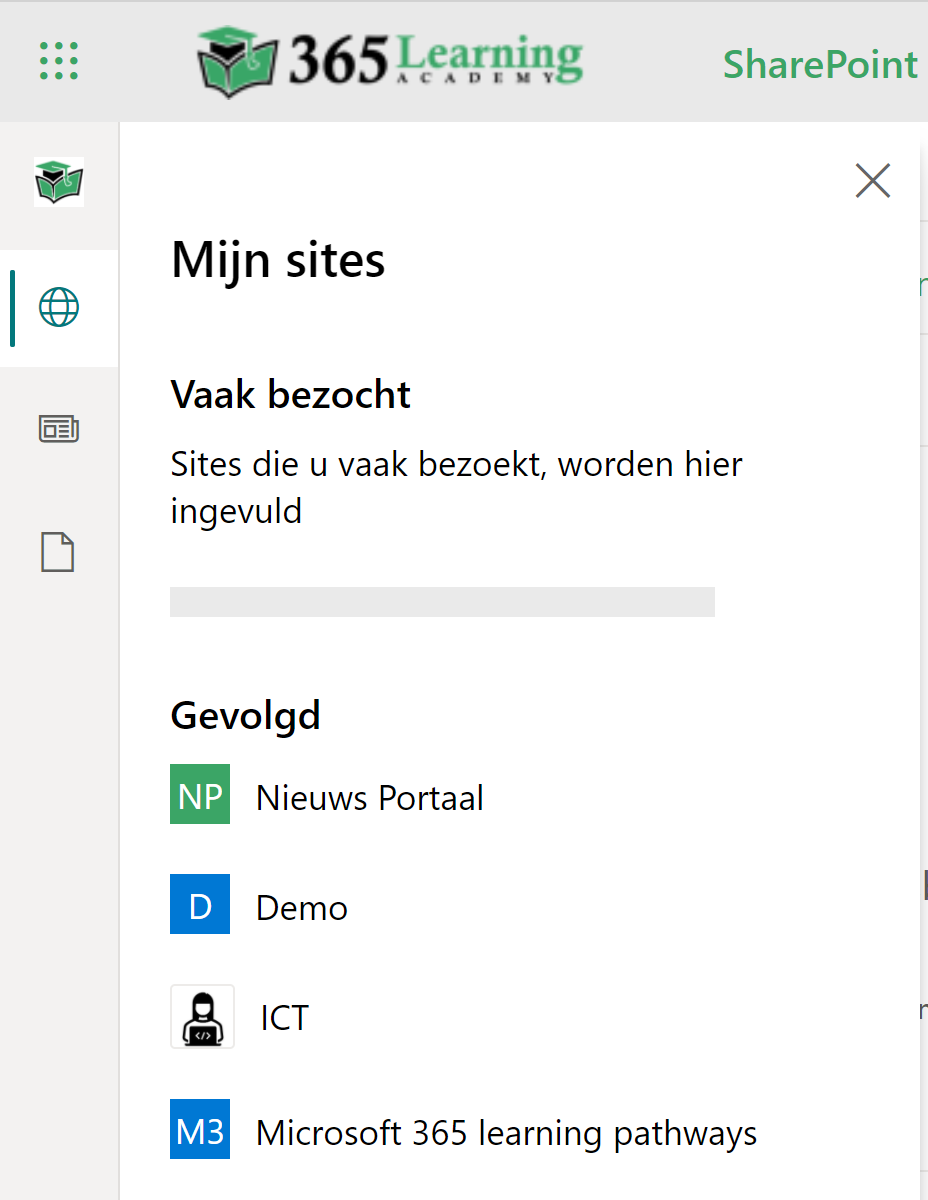
Task: Click the ICT site avatar icon
Action: pos(202,1016)
